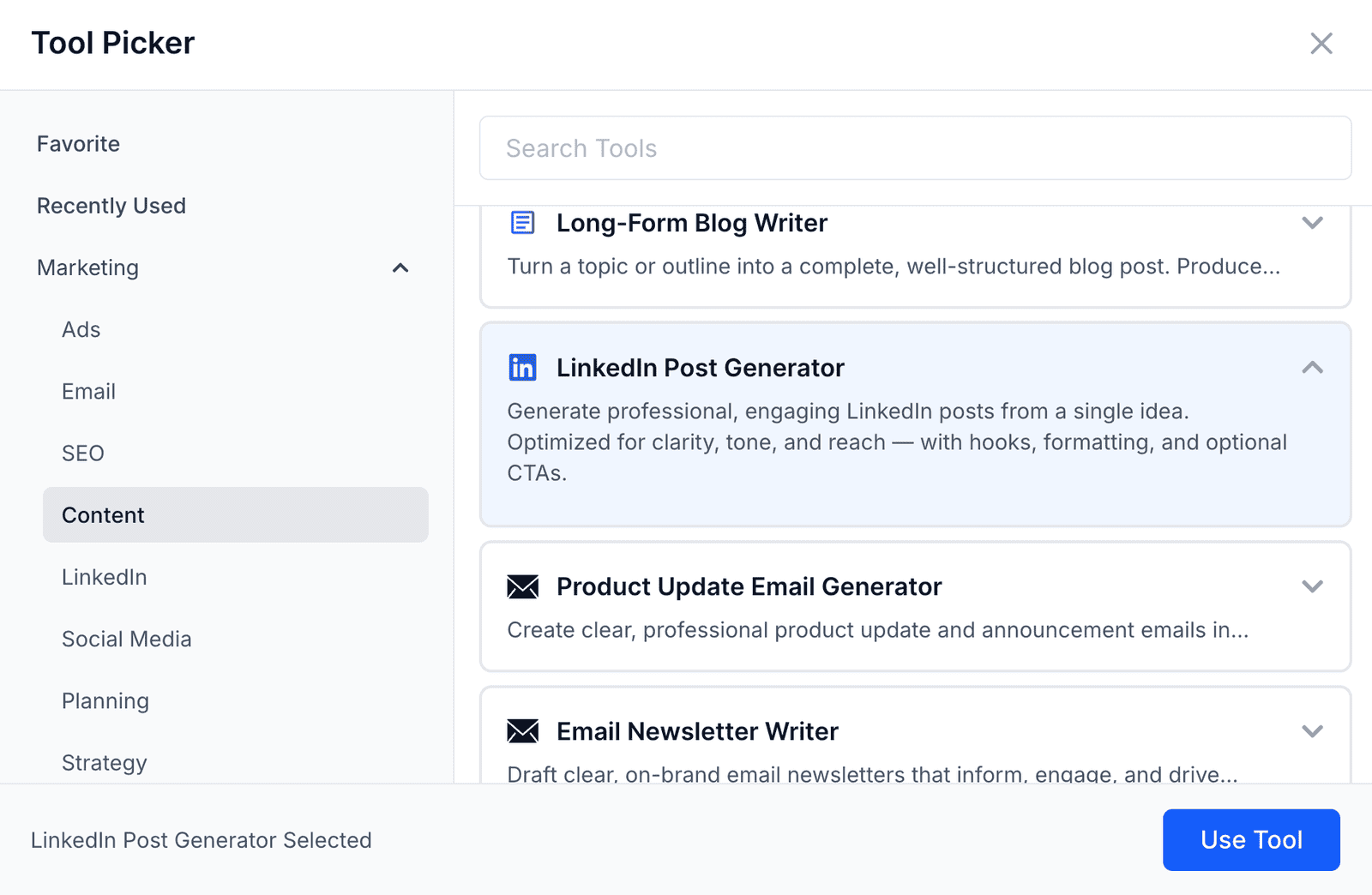The image size is (1372, 895).
Task: Click the LinkedIn logo icon
Action: 522,368
